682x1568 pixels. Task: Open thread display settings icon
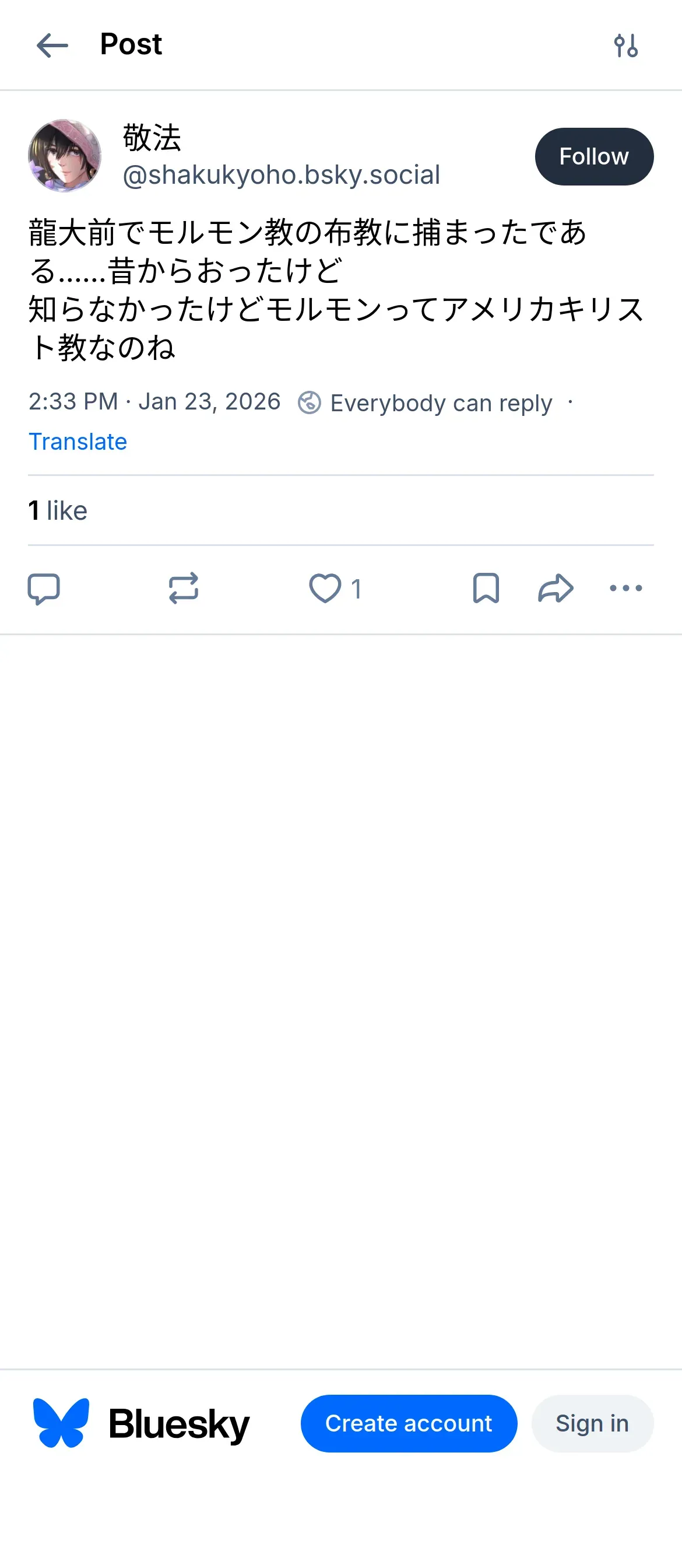pos(625,45)
